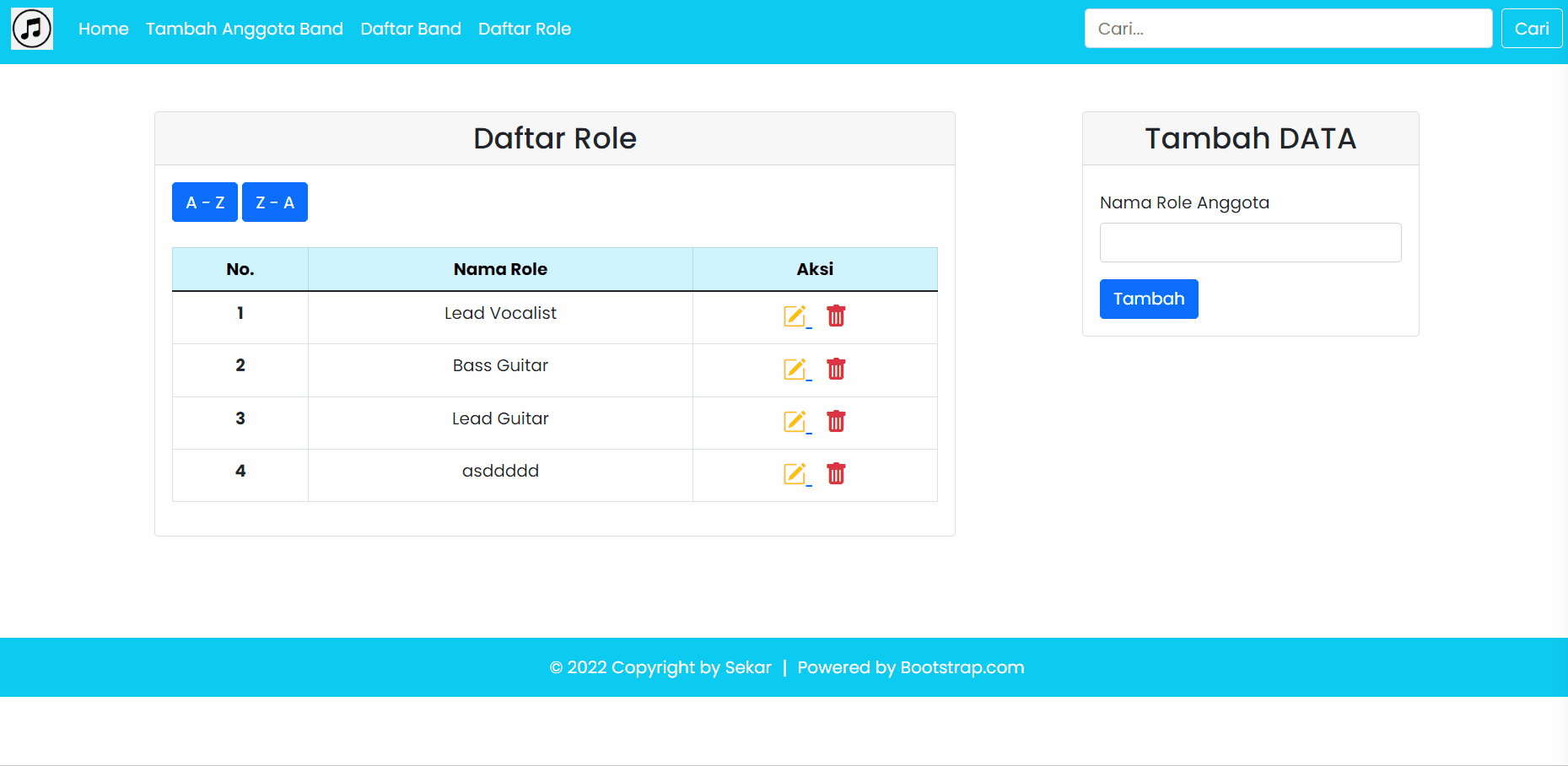1568x766 pixels.
Task: Sort roles A to Z
Action: pos(204,202)
